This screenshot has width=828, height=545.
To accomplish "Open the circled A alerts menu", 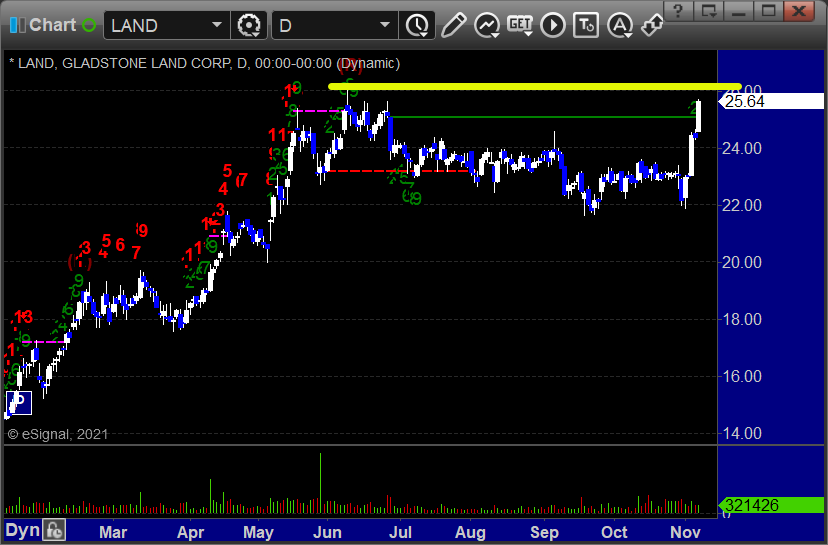I will [x=620, y=25].
